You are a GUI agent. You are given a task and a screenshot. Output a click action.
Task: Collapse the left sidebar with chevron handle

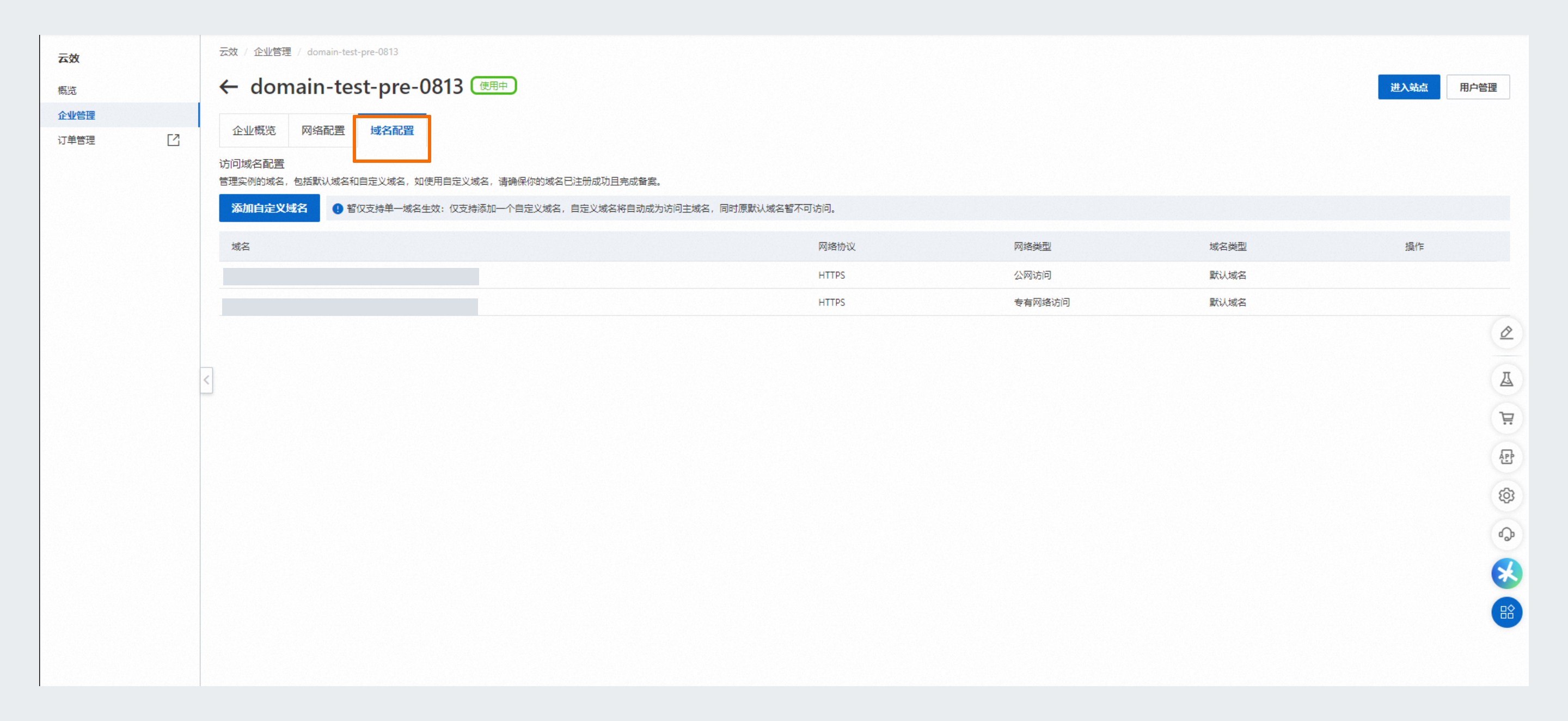pos(206,380)
